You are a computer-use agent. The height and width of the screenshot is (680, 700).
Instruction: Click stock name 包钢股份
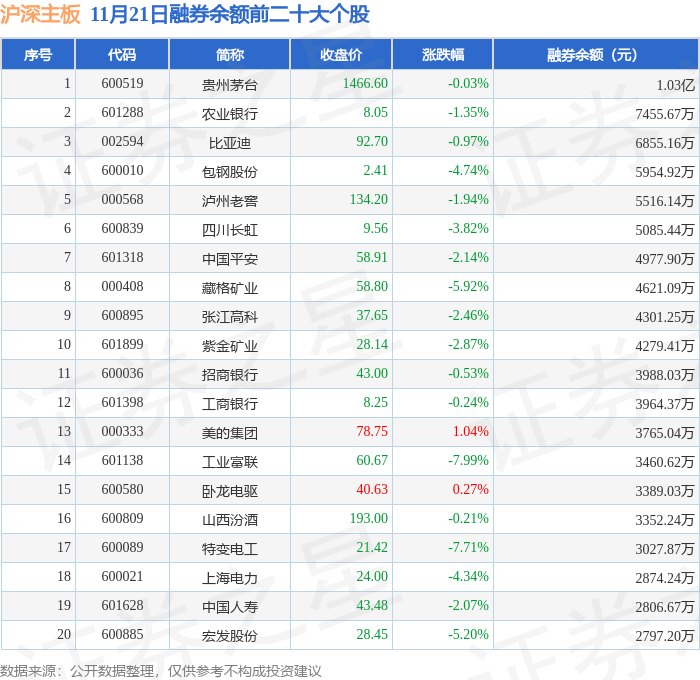tap(229, 172)
